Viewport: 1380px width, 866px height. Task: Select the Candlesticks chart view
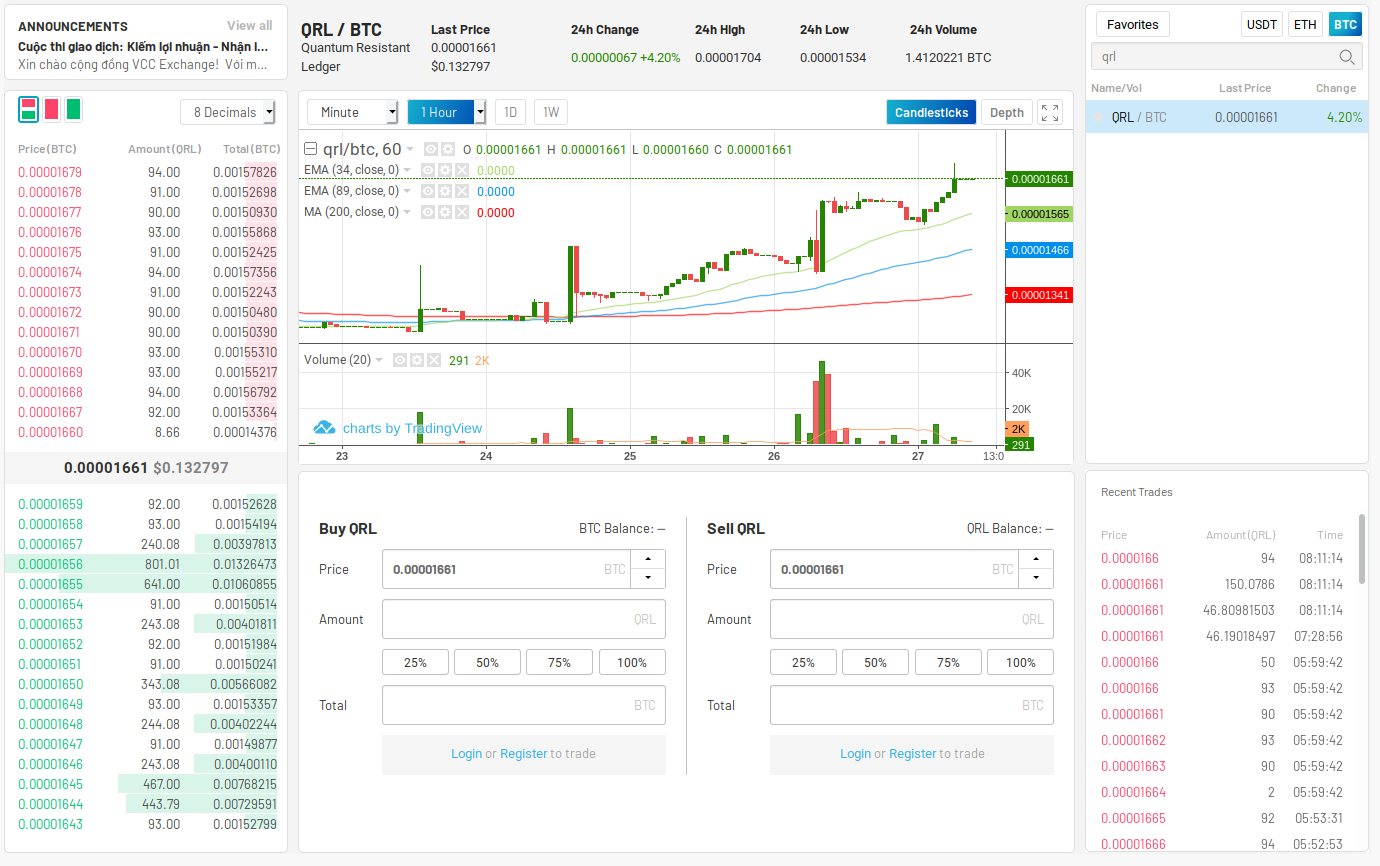point(932,112)
